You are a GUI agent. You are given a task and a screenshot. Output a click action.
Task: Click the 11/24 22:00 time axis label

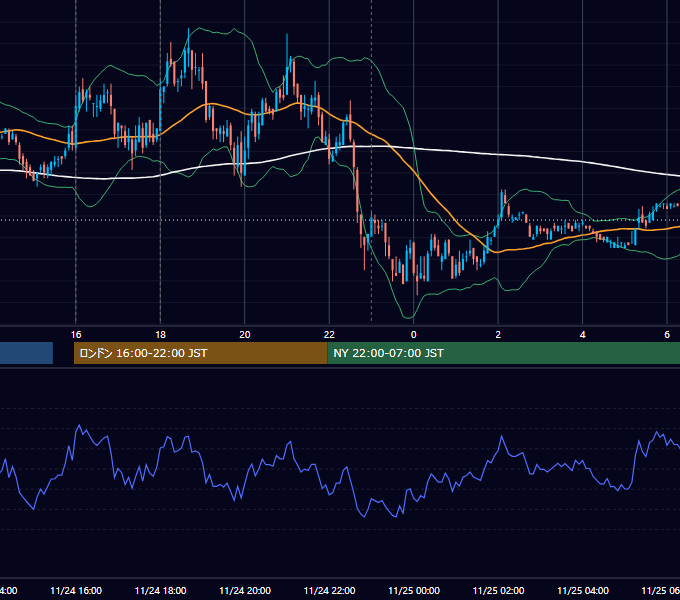pos(329,590)
